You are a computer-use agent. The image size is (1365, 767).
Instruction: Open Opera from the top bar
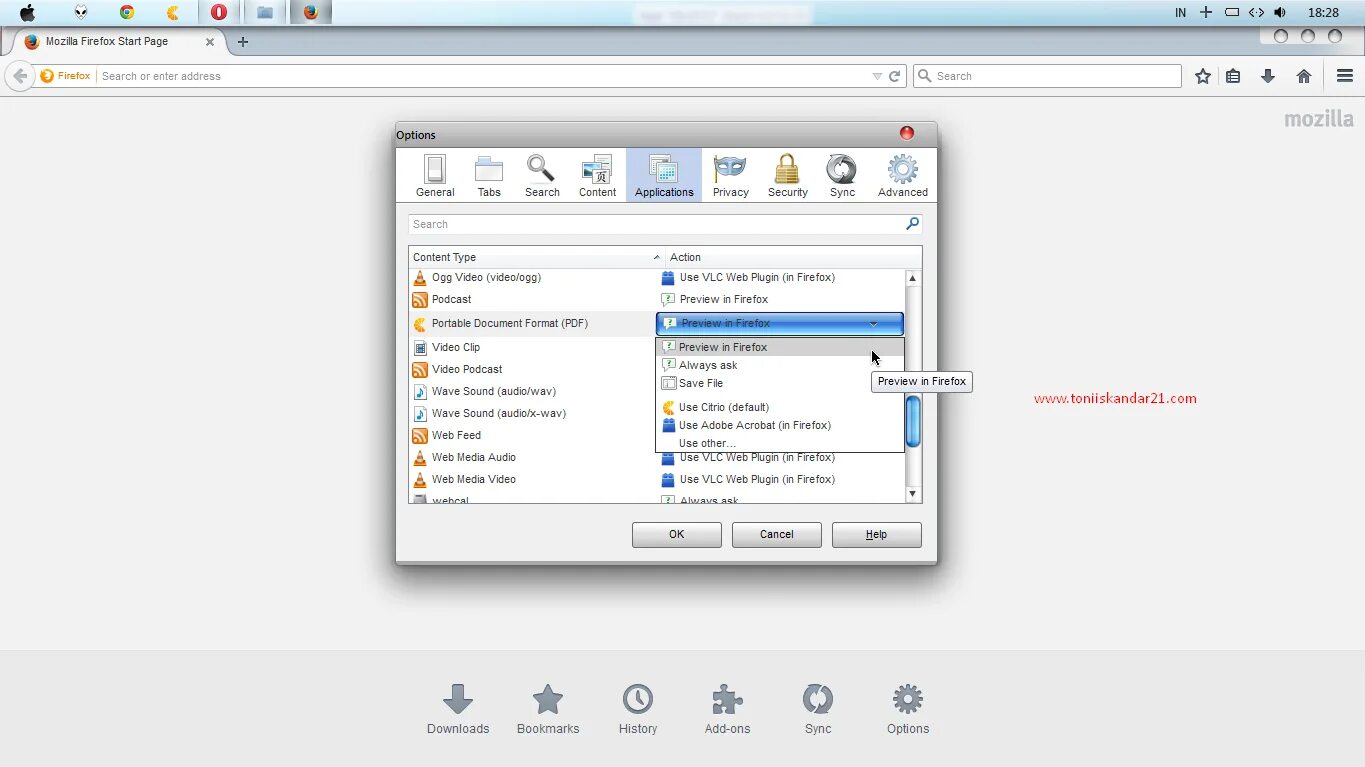pos(219,12)
